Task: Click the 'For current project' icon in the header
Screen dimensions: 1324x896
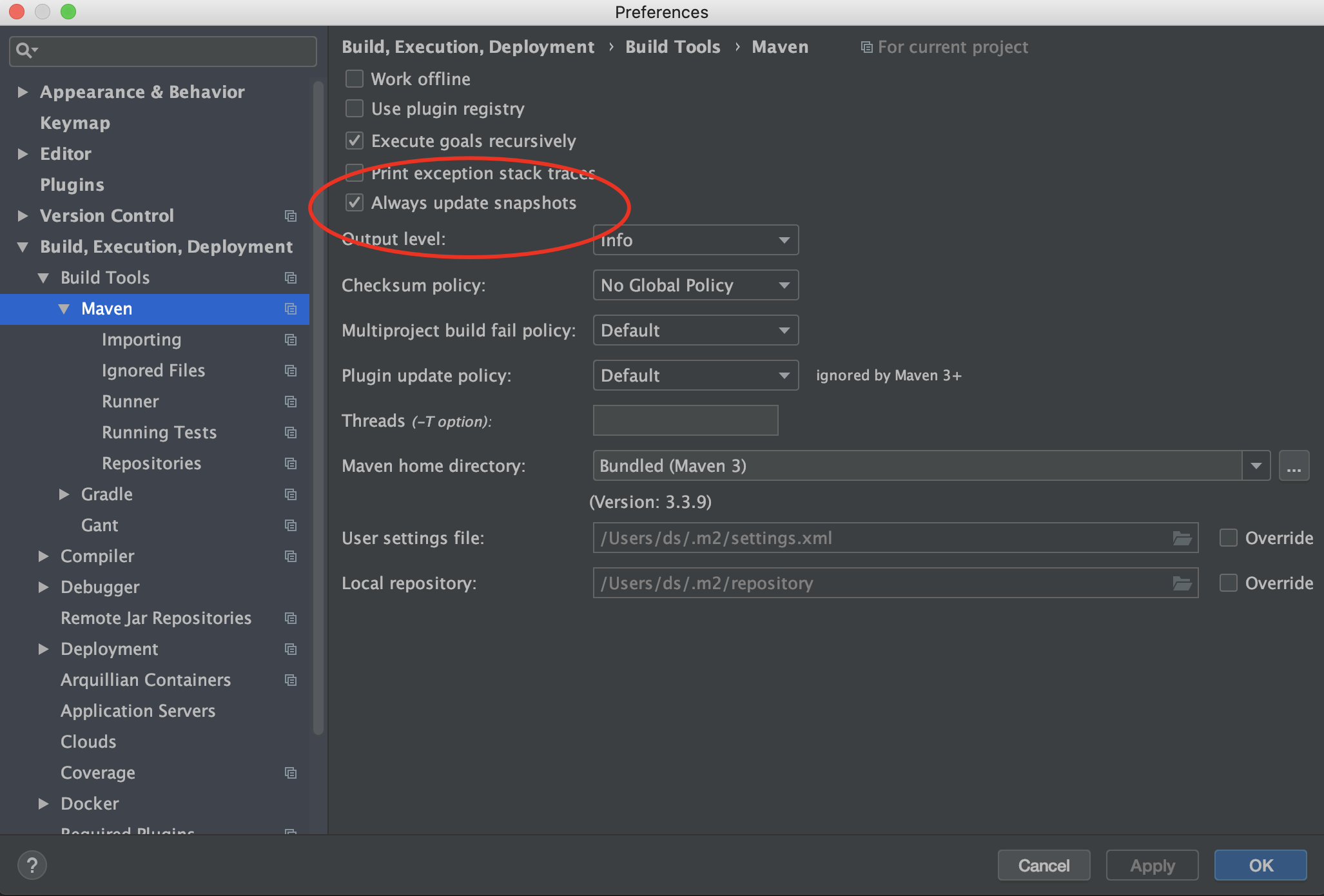Action: click(867, 46)
